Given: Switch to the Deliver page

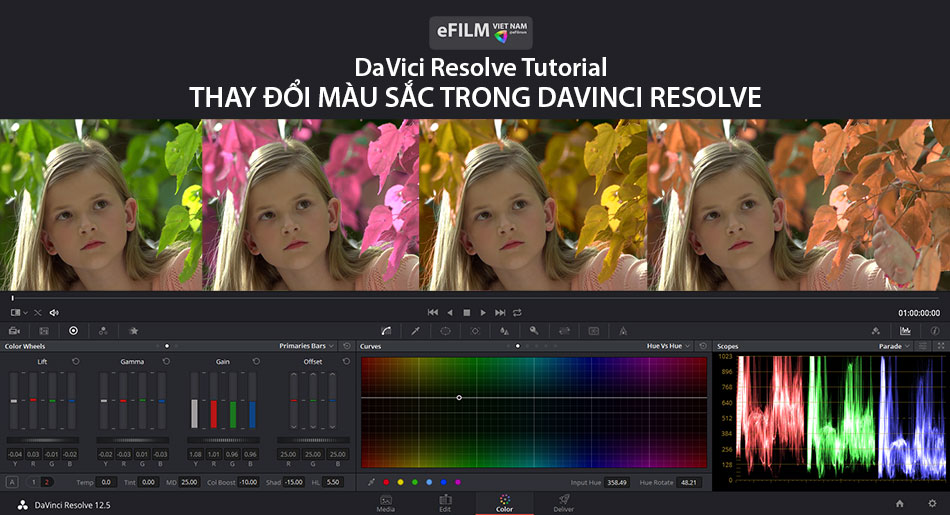Looking at the screenshot, I should [x=563, y=503].
